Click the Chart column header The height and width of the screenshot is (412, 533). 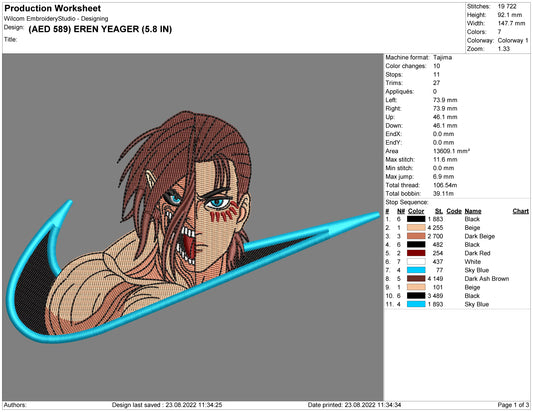click(520, 211)
